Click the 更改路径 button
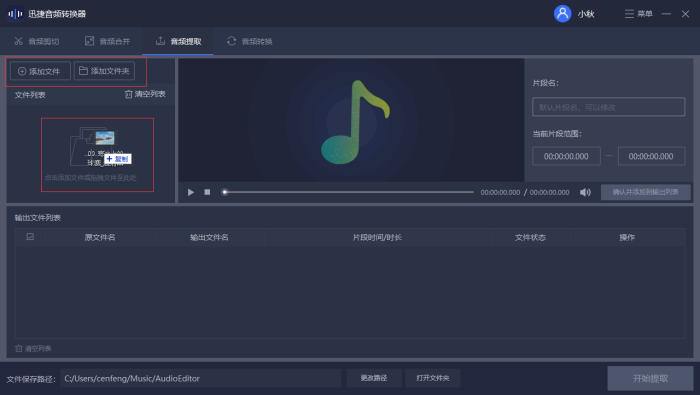 [374, 378]
